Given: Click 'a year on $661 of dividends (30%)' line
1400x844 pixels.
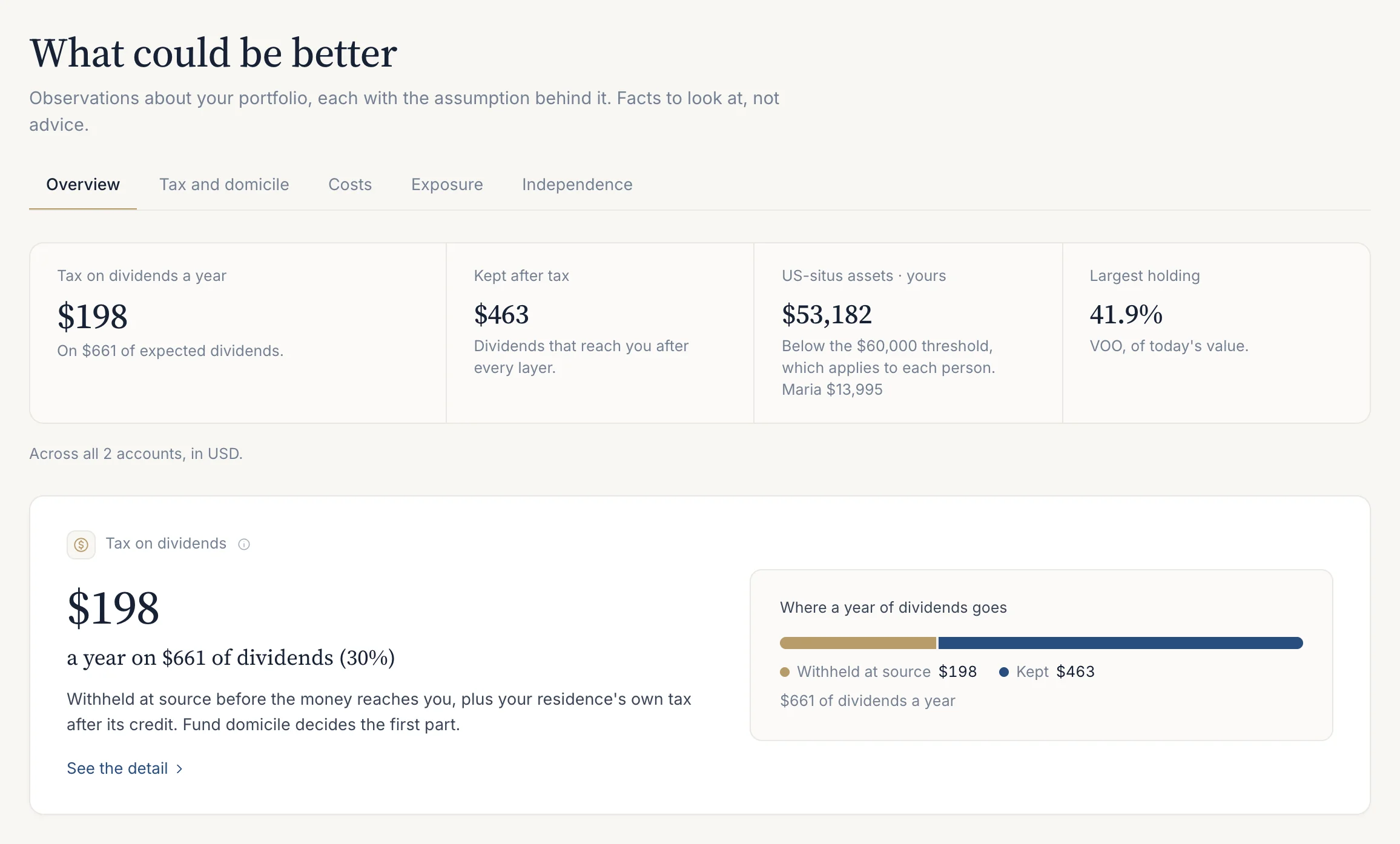Looking at the screenshot, I should (231, 658).
